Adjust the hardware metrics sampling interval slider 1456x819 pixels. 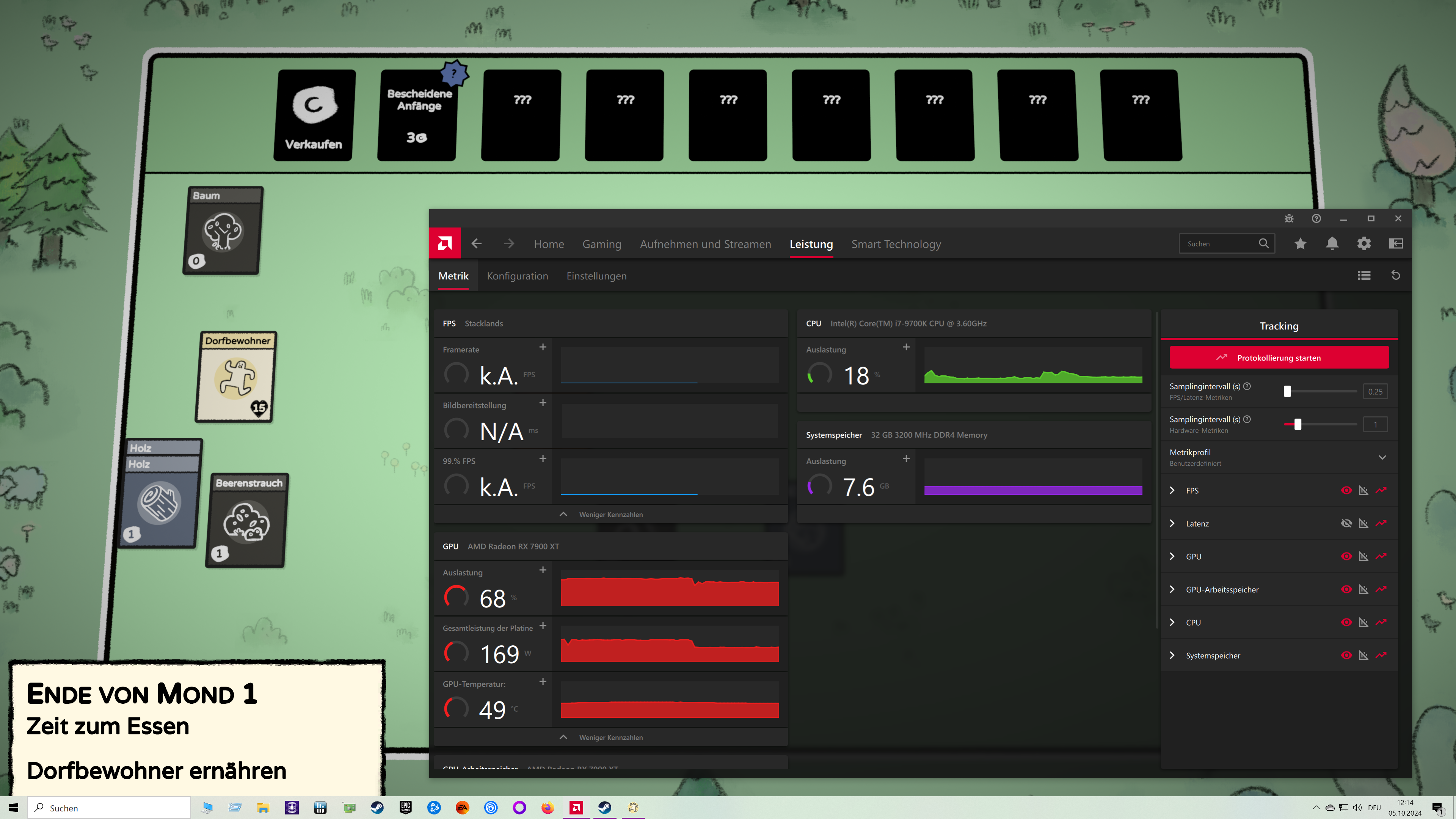pyautogui.click(x=1298, y=424)
